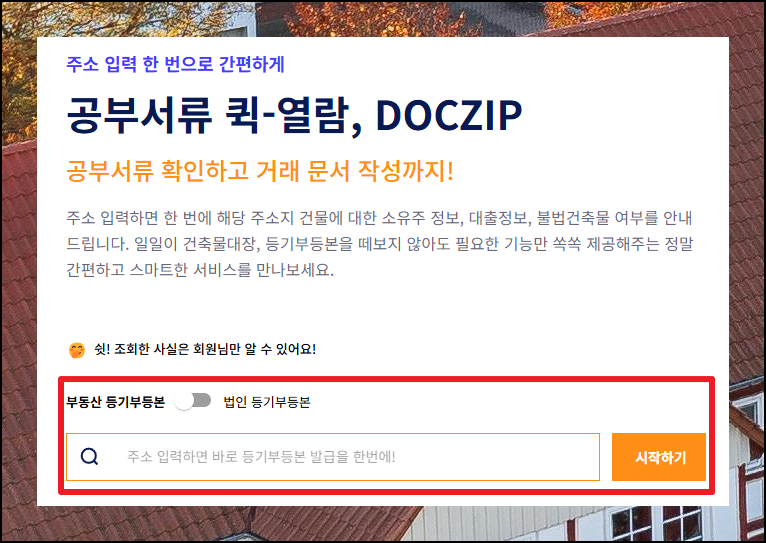Click the orange 공부서류 확인하고 거래 문서 작성까지! text
The height and width of the screenshot is (543, 766).
point(260,171)
